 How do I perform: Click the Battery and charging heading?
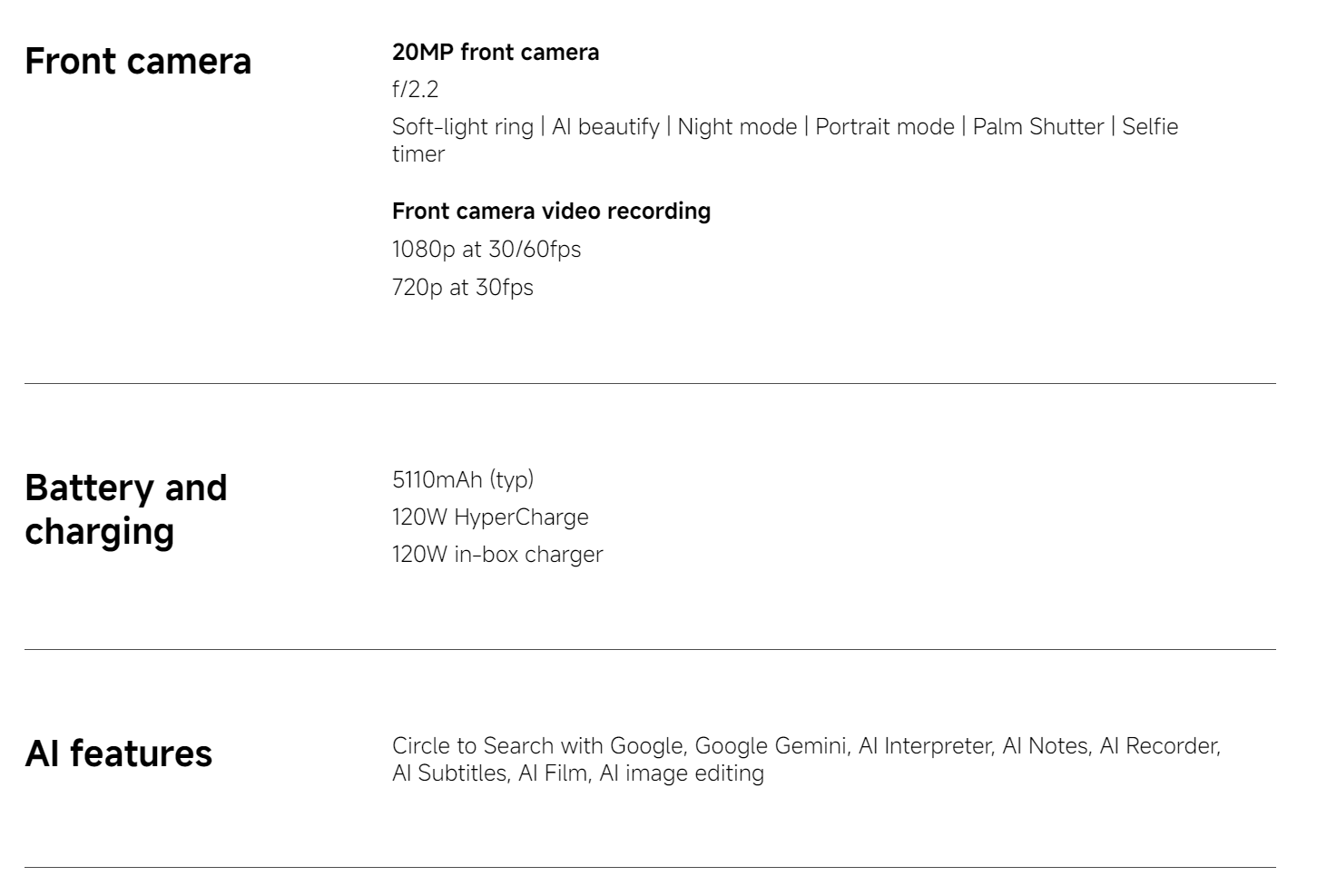click(125, 509)
